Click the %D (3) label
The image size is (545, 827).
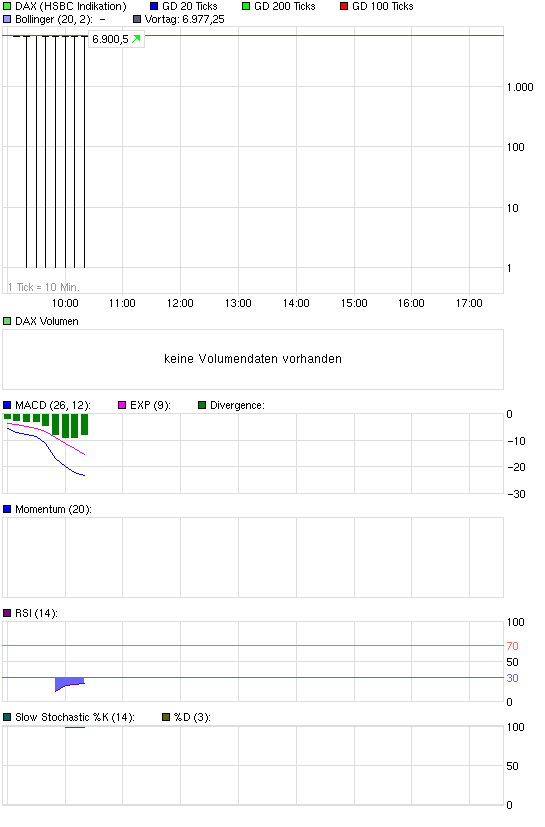pos(192,717)
